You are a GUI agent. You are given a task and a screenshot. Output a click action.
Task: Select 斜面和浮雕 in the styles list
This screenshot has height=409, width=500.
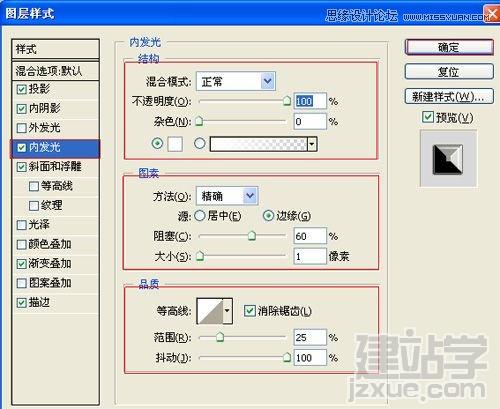coord(55,166)
